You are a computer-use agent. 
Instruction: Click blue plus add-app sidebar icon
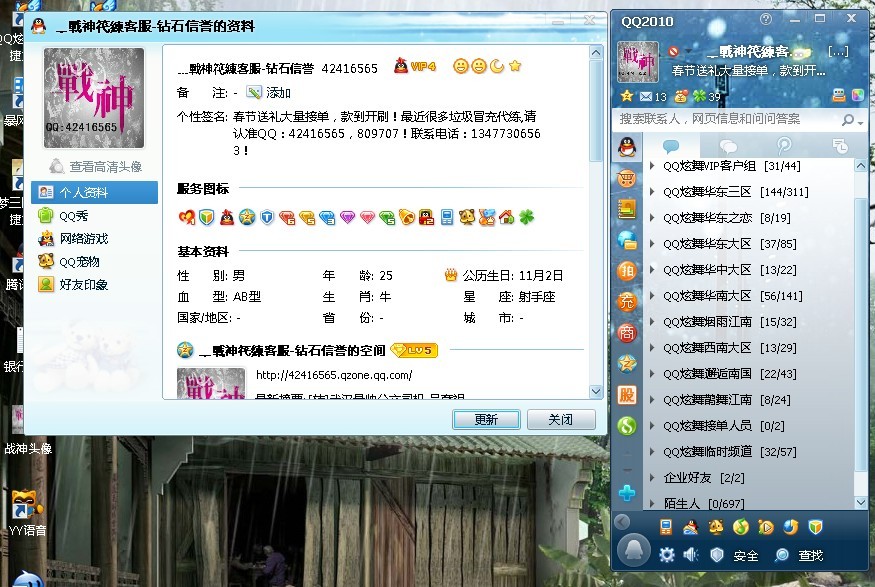tap(627, 493)
